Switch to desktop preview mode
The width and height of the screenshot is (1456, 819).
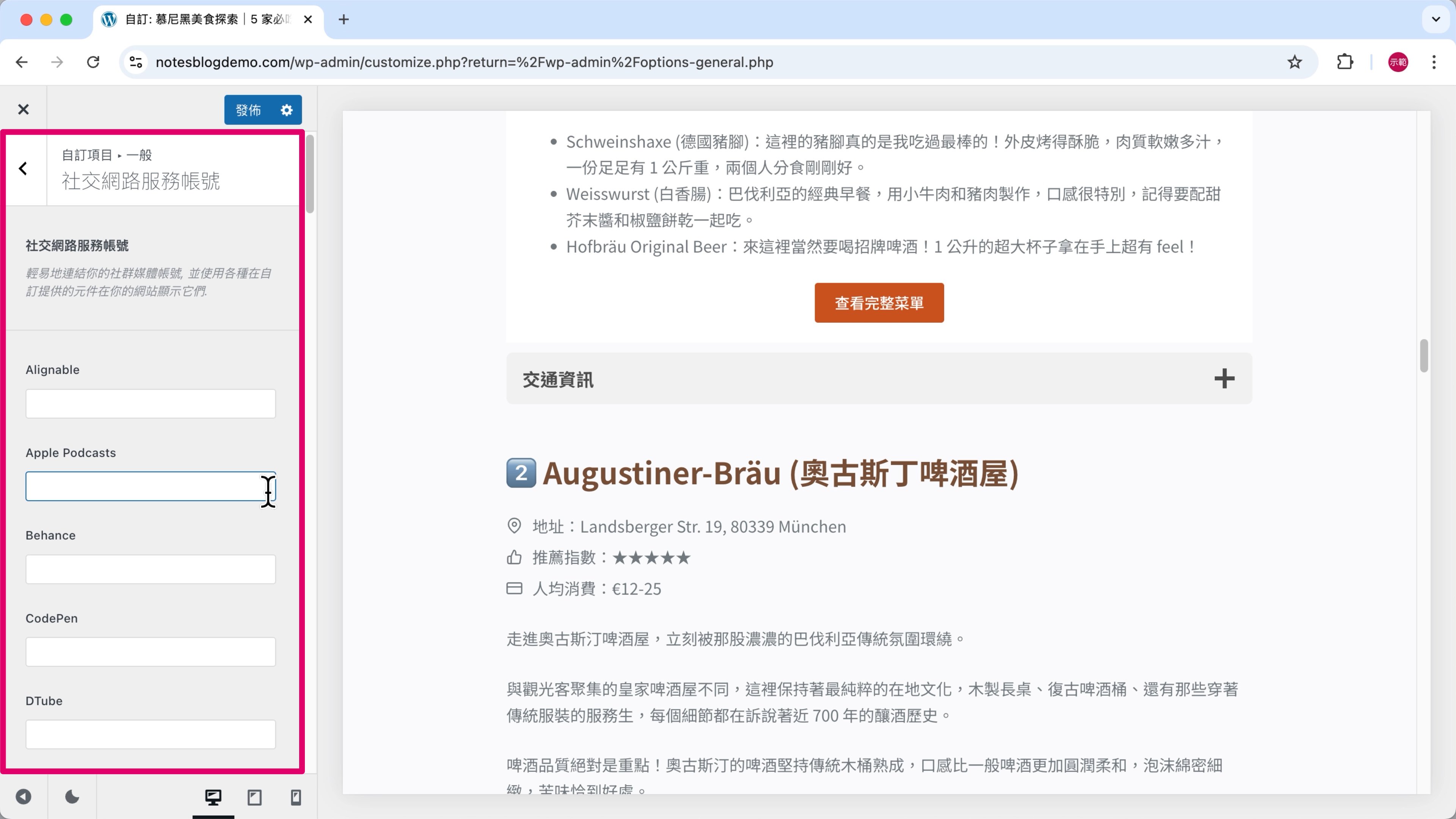(x=213, y=797)
